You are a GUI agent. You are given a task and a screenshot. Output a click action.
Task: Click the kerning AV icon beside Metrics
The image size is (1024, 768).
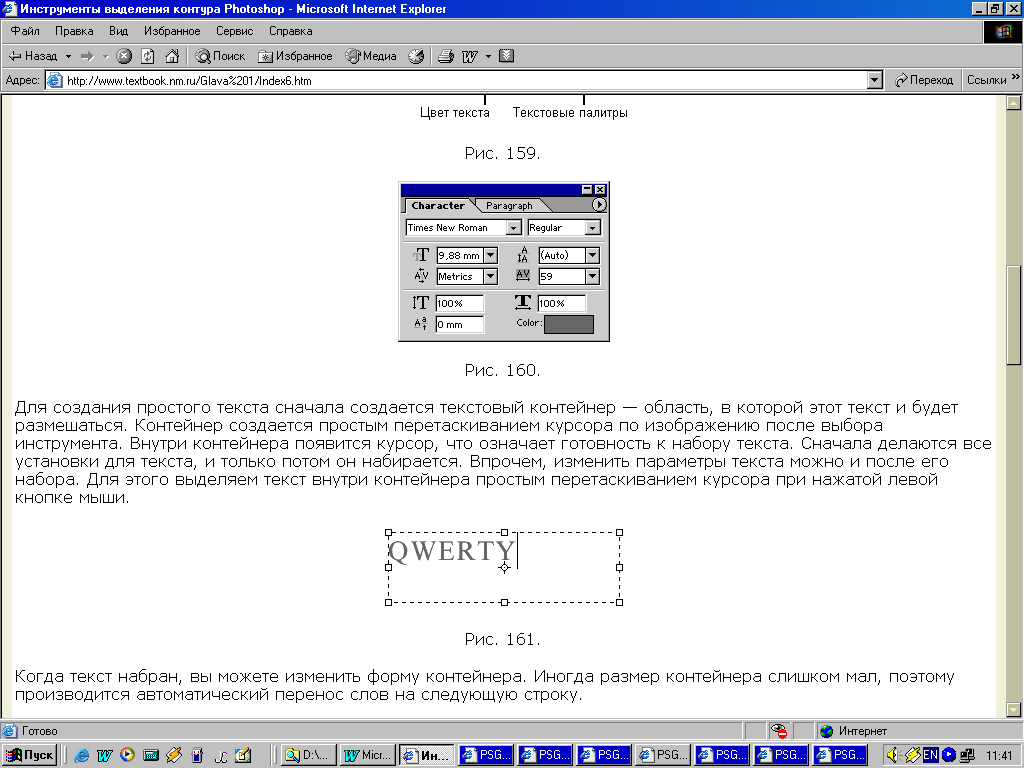421,276
